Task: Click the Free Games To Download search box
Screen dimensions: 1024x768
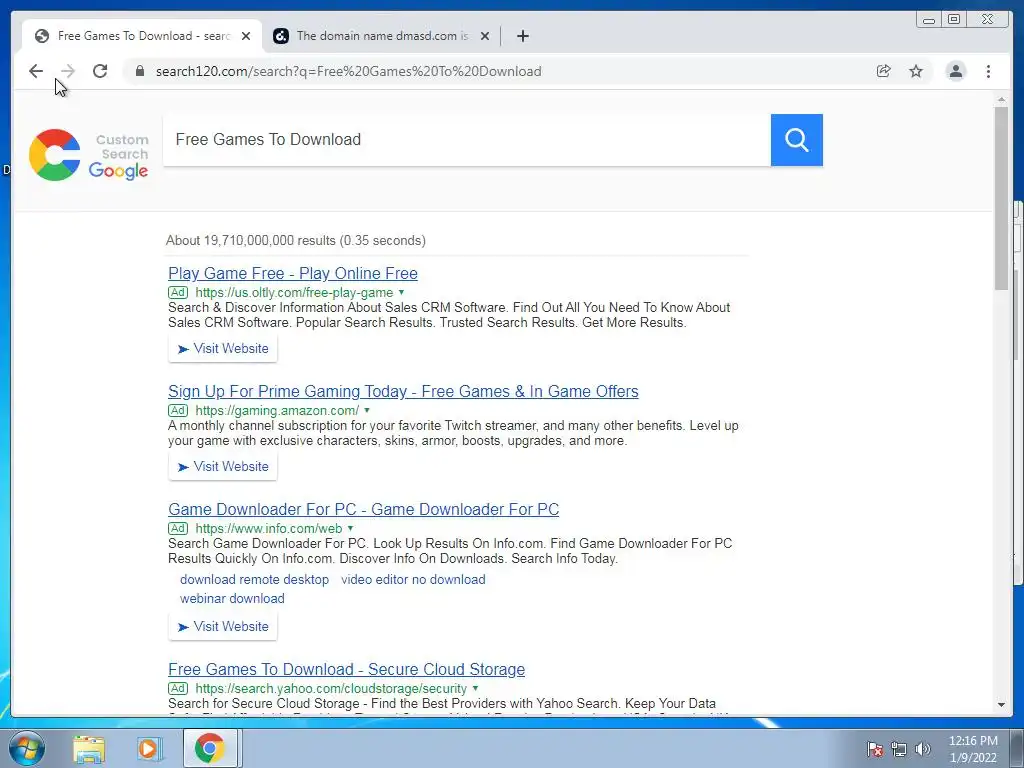Action: [467, 140]
